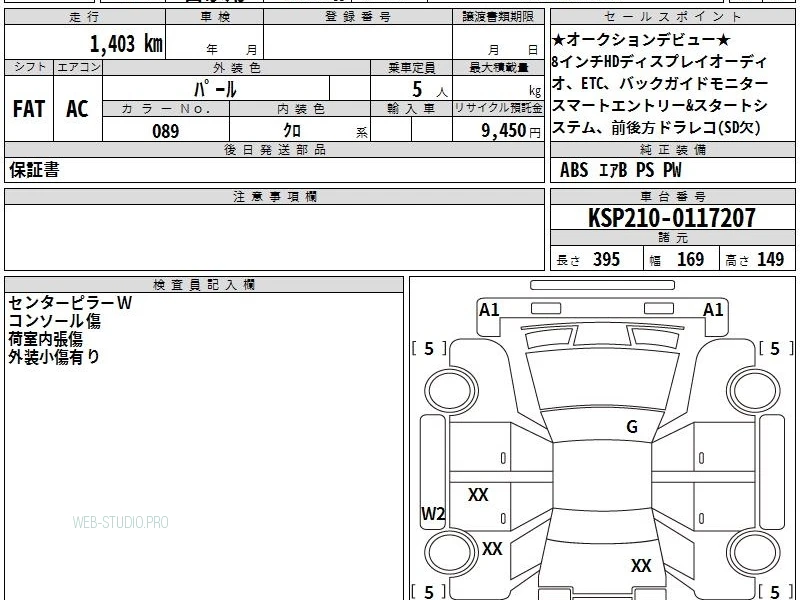Click the seating capacity 5 人

(429, 90)
